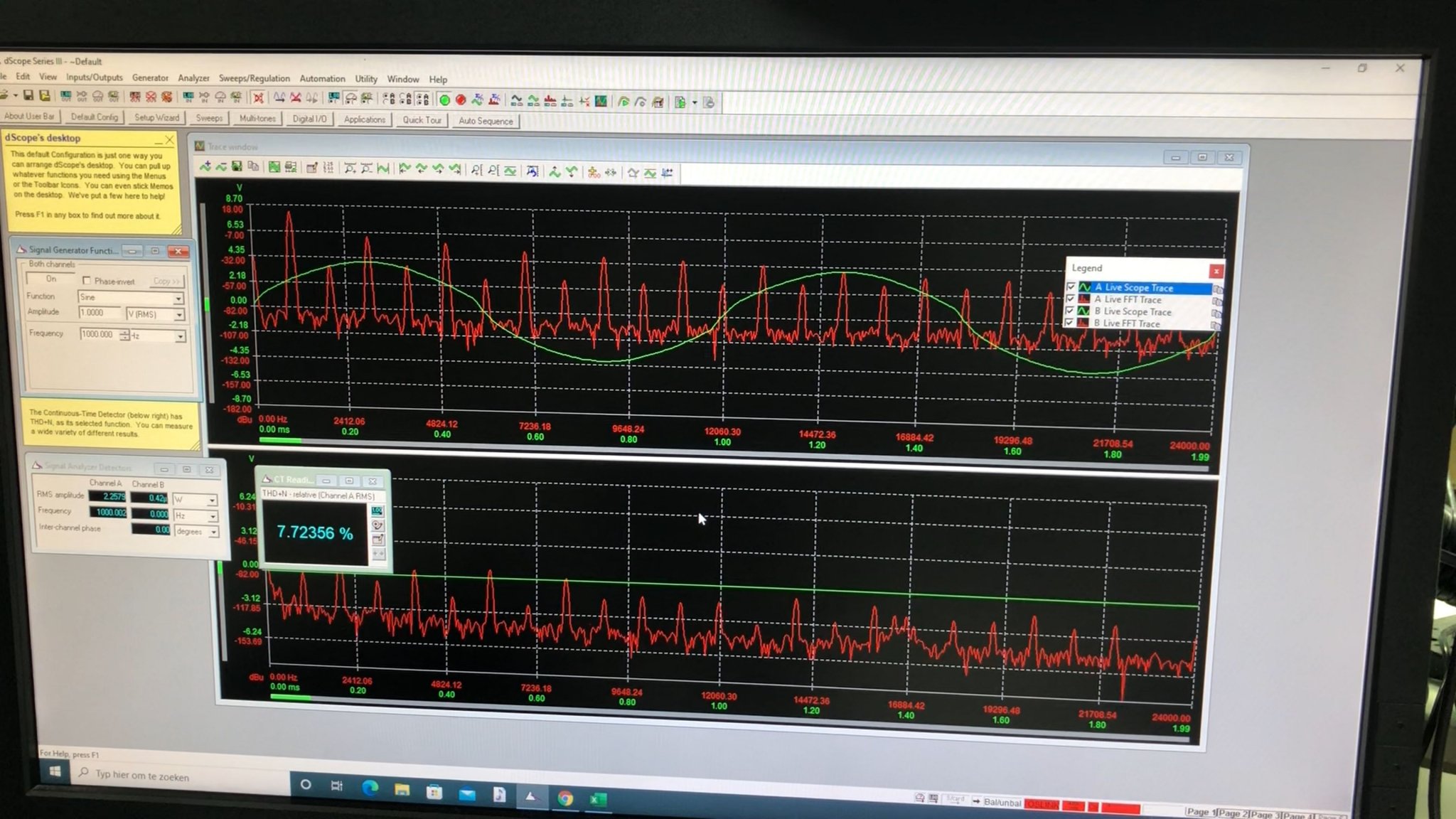Click the Signal Generator window title icon

pyautogui.click(x=21, y=250)
